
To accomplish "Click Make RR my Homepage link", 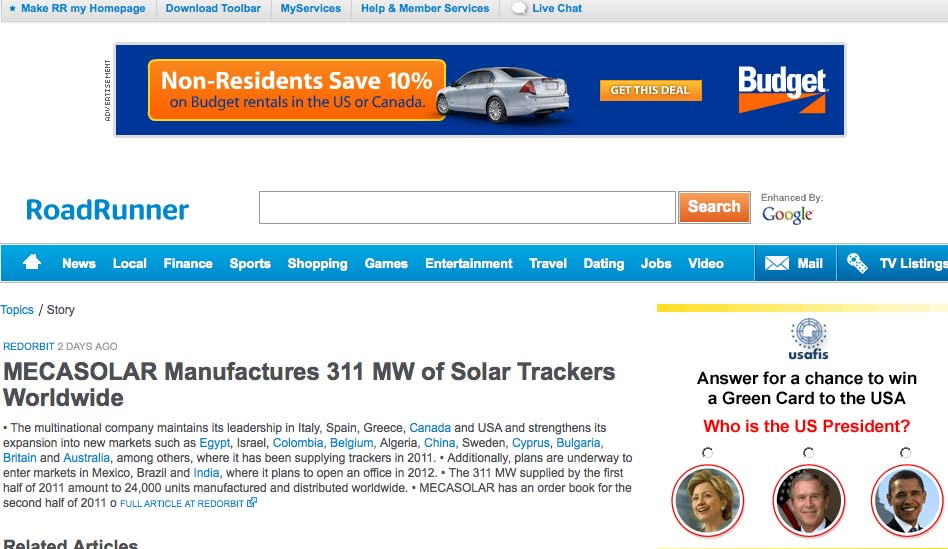I will coord(83,8).
